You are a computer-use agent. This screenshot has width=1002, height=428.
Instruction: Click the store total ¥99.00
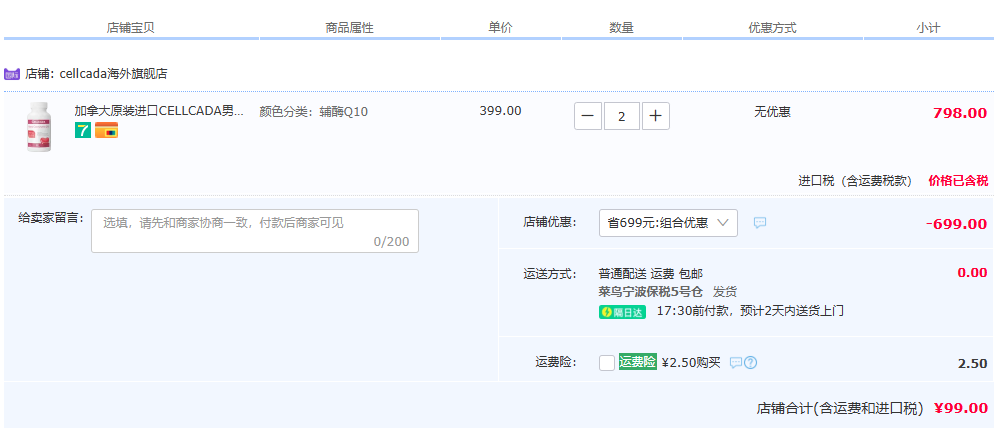(x=961, y=408)
